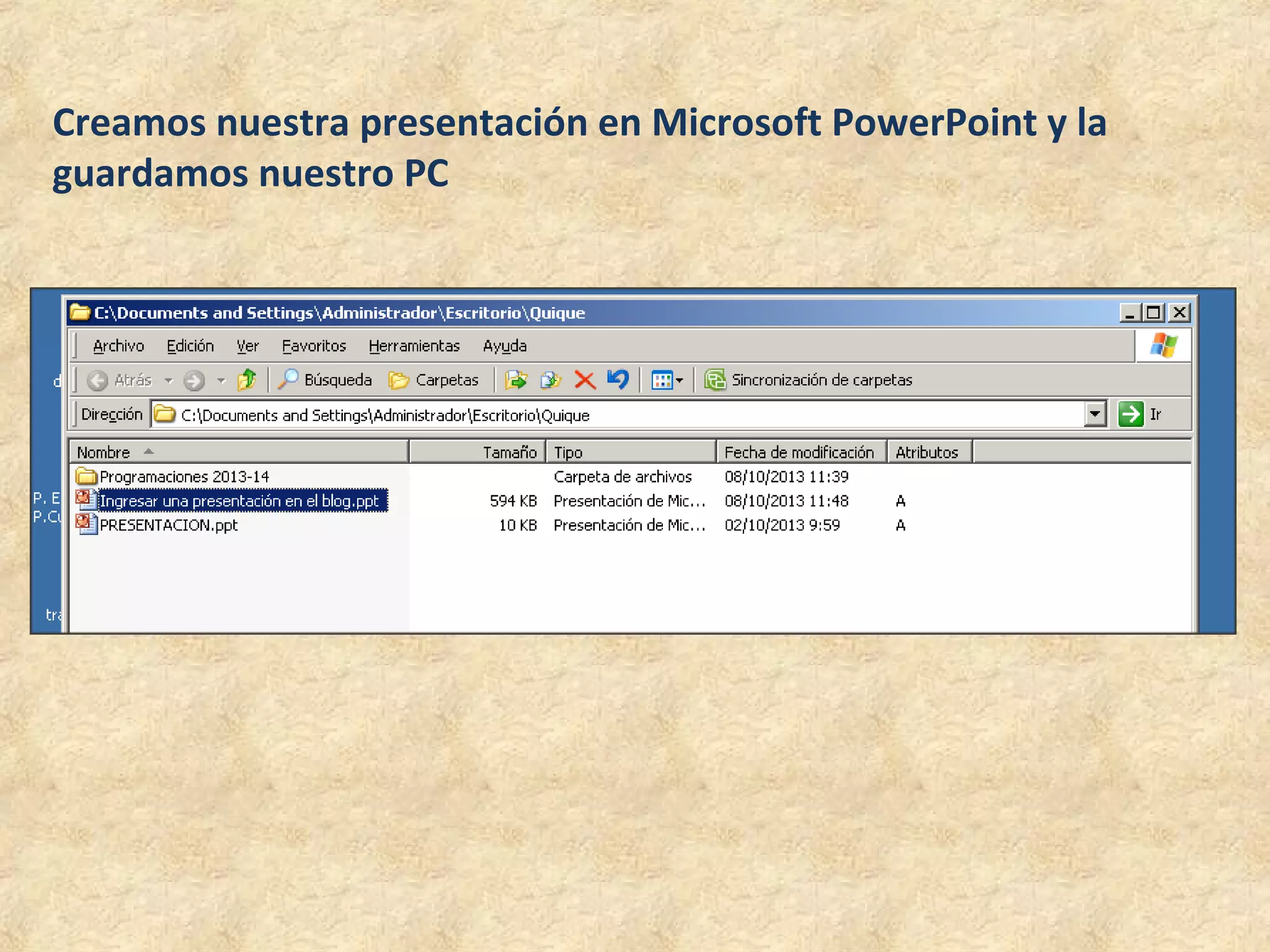1270x952 pixels.
Task: Sort by Fecha de modificación header
Action: click(800, 452)
